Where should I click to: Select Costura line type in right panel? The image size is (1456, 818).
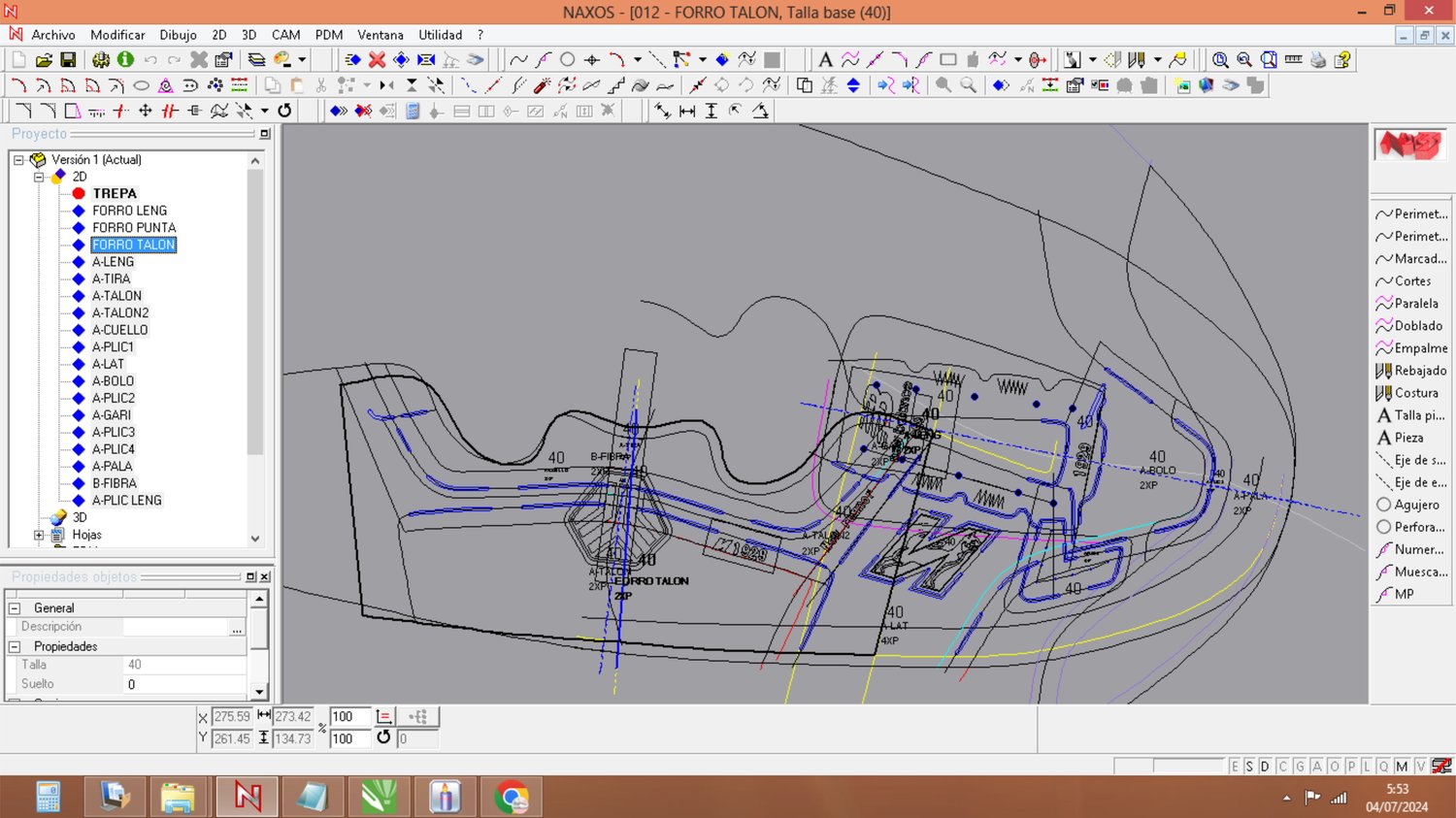click(x=1415, y=393)
